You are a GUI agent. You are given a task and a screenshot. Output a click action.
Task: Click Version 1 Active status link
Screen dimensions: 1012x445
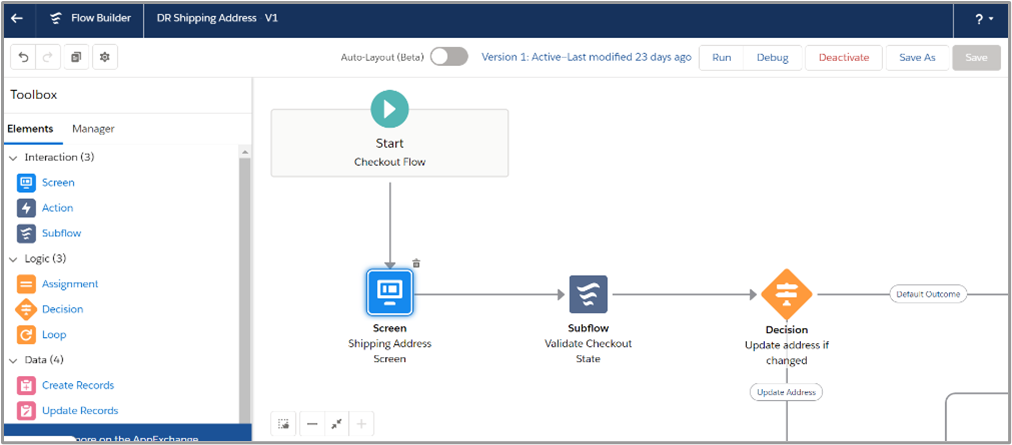(587, 57)
